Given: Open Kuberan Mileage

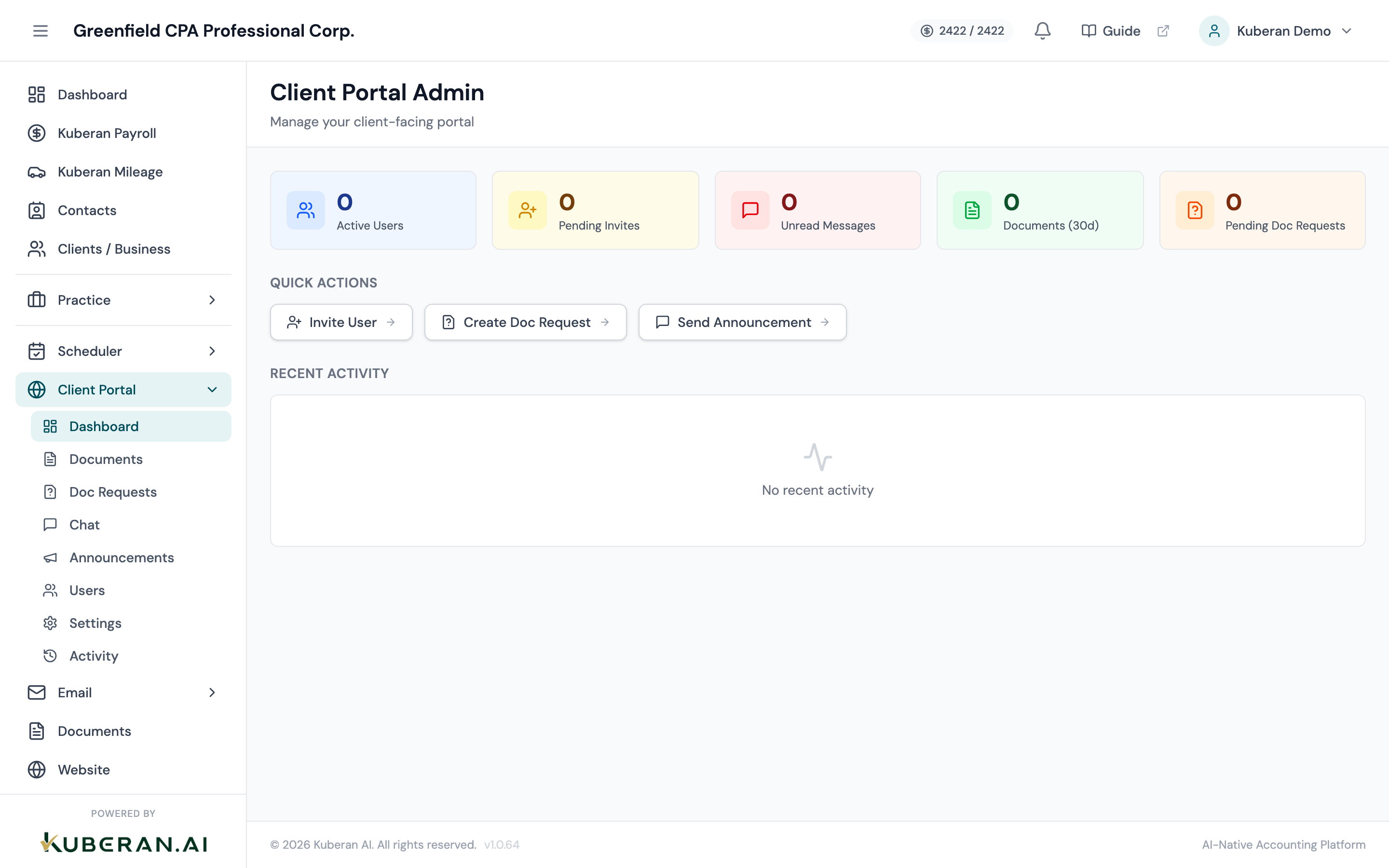Looking at the screenshot, I should coord(123,172).
